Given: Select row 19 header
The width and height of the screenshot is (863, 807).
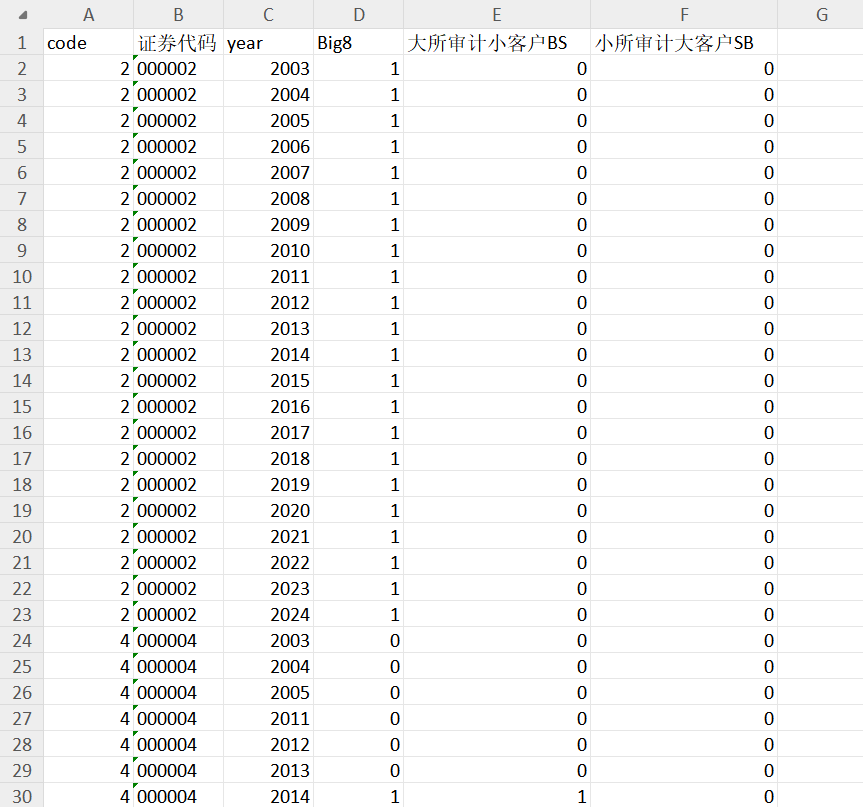Looking at the screenshot, I should (x=22, y=510).
